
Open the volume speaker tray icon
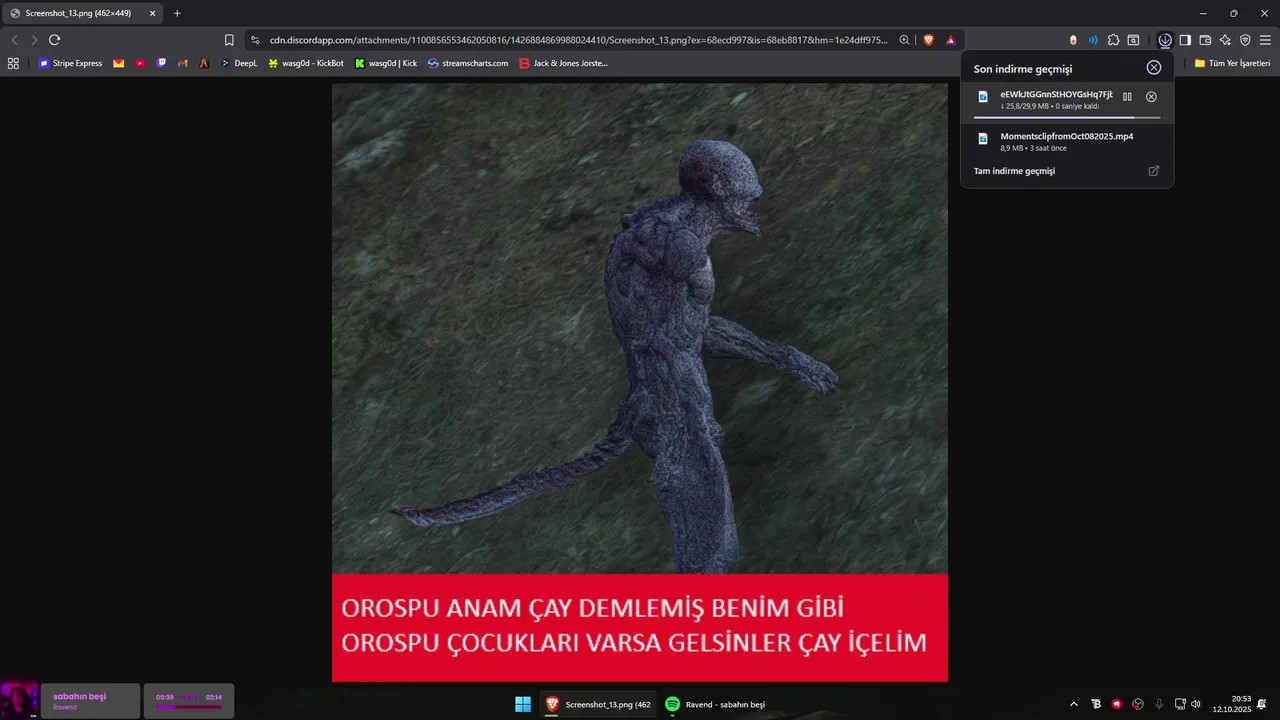click(1196, 704)
